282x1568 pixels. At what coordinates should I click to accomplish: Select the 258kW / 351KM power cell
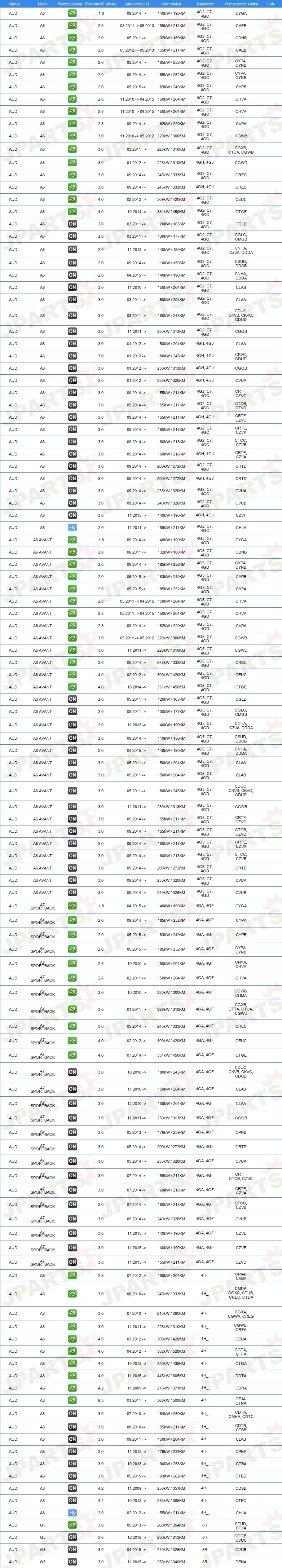[171, 1488]
